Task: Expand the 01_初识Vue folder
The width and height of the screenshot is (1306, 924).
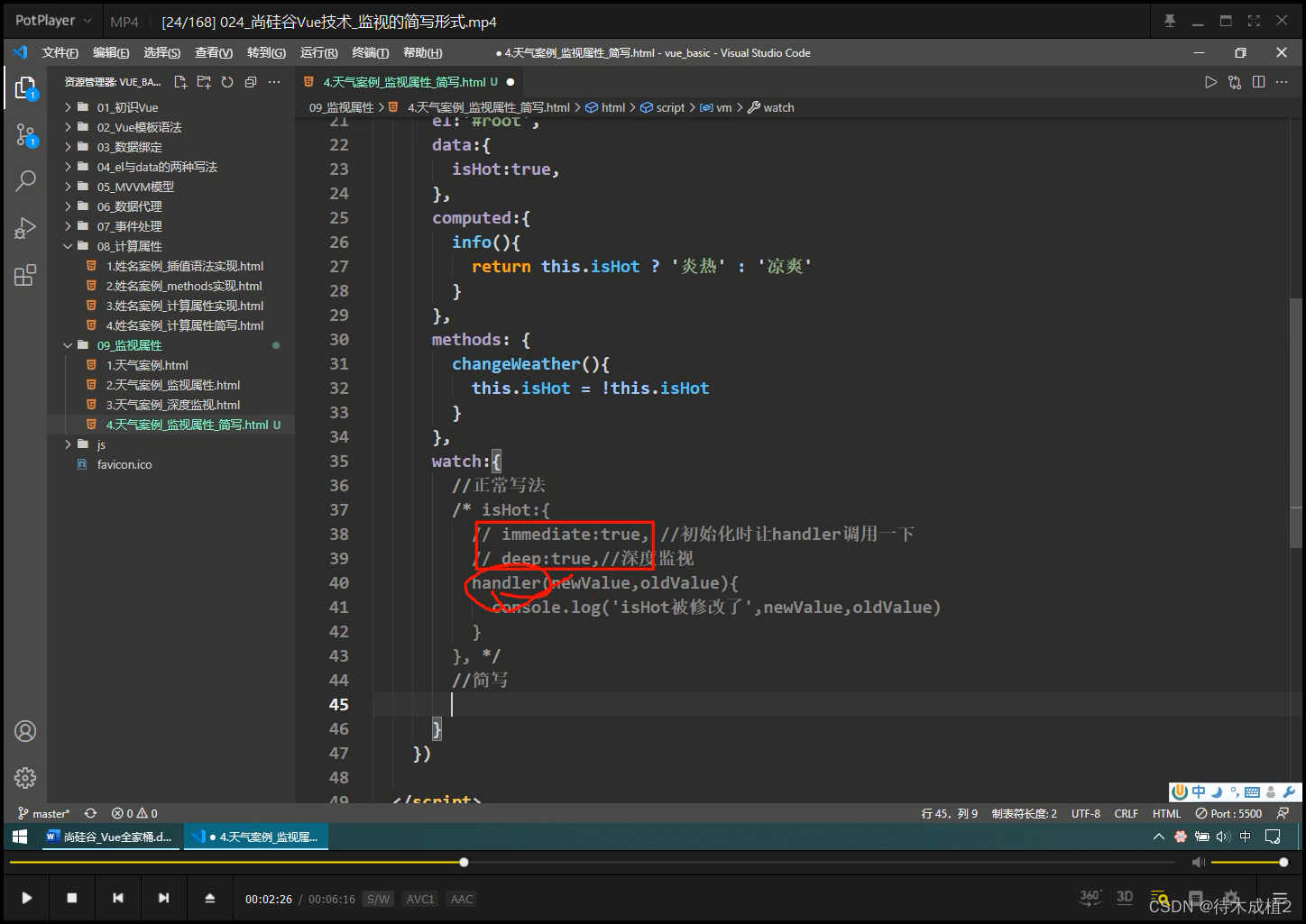Action: (x=68, y=107)
